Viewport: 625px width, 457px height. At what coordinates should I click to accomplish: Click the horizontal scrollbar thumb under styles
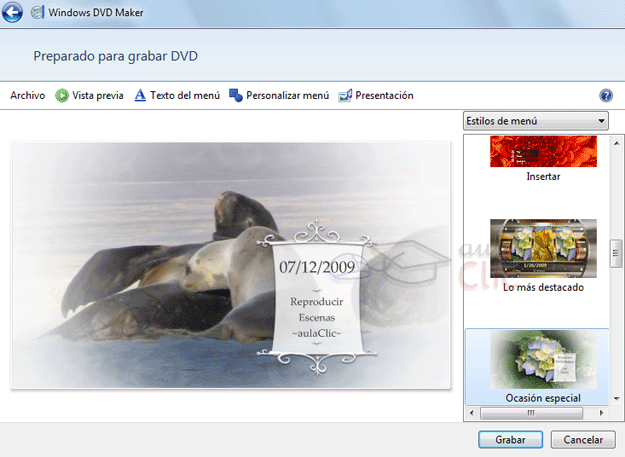(x=531, y=411)
